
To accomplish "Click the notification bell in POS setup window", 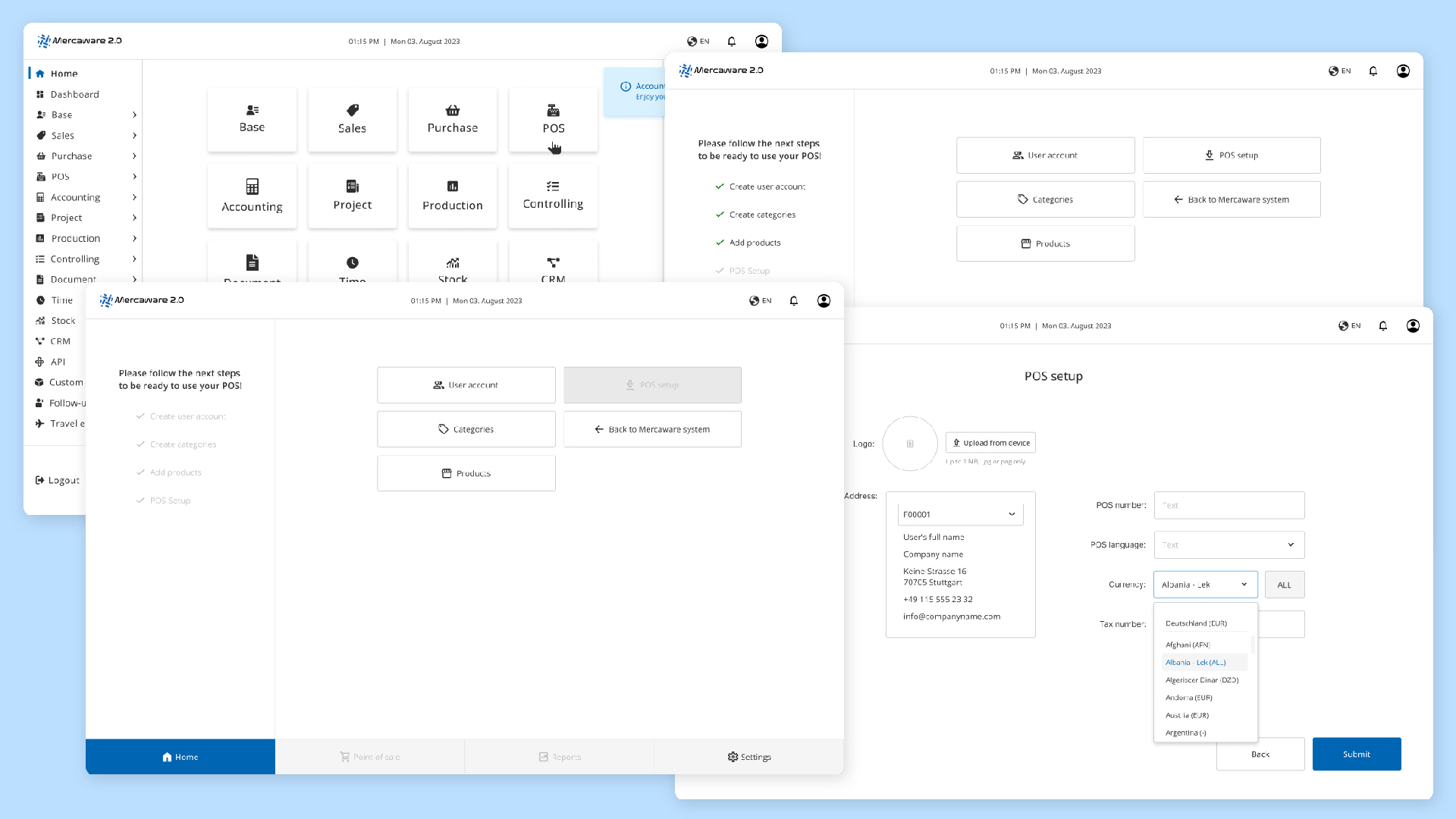I will (1382, 326).
